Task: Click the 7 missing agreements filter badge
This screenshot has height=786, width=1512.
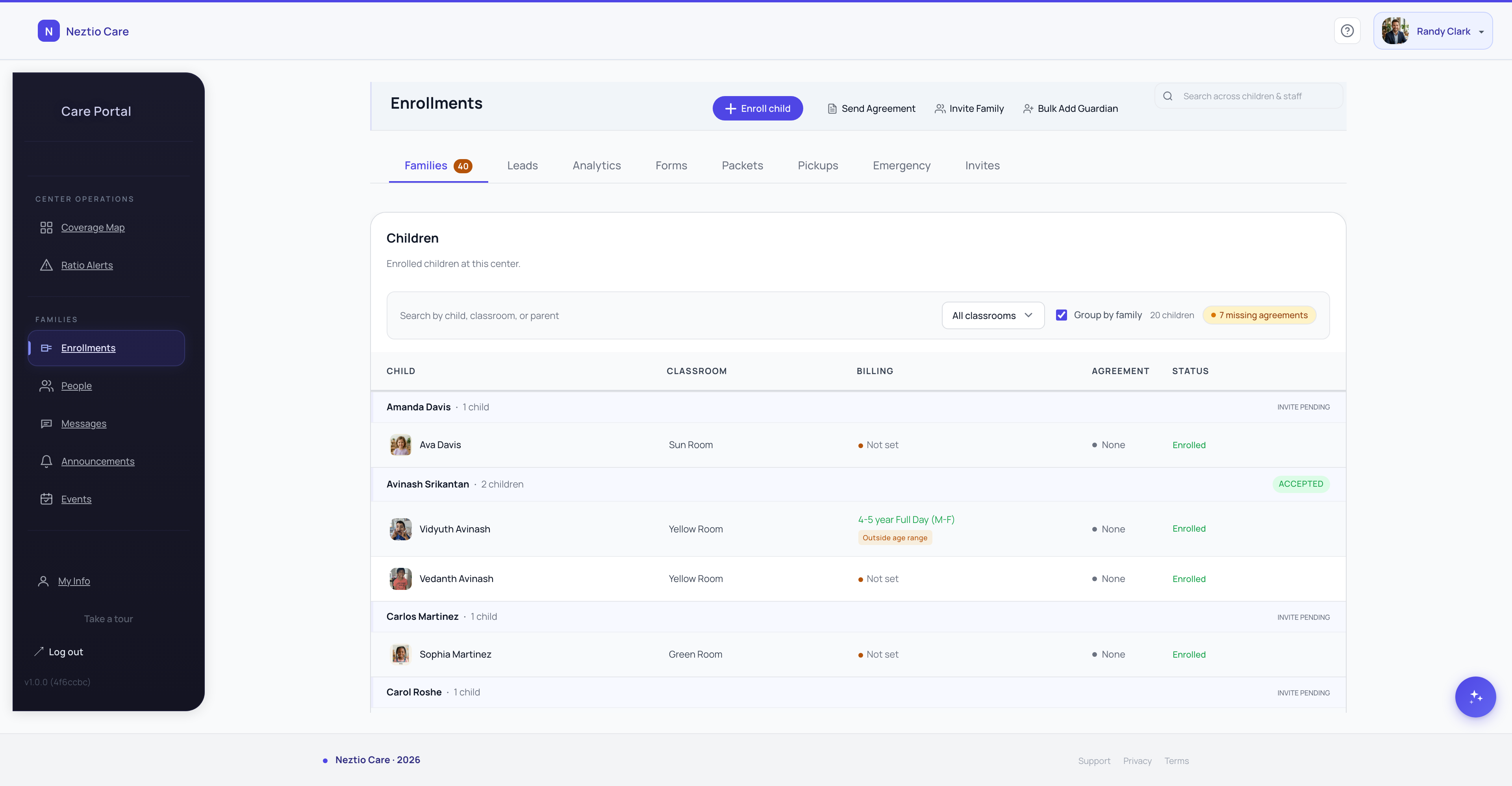Action: tap(1258, 315)
